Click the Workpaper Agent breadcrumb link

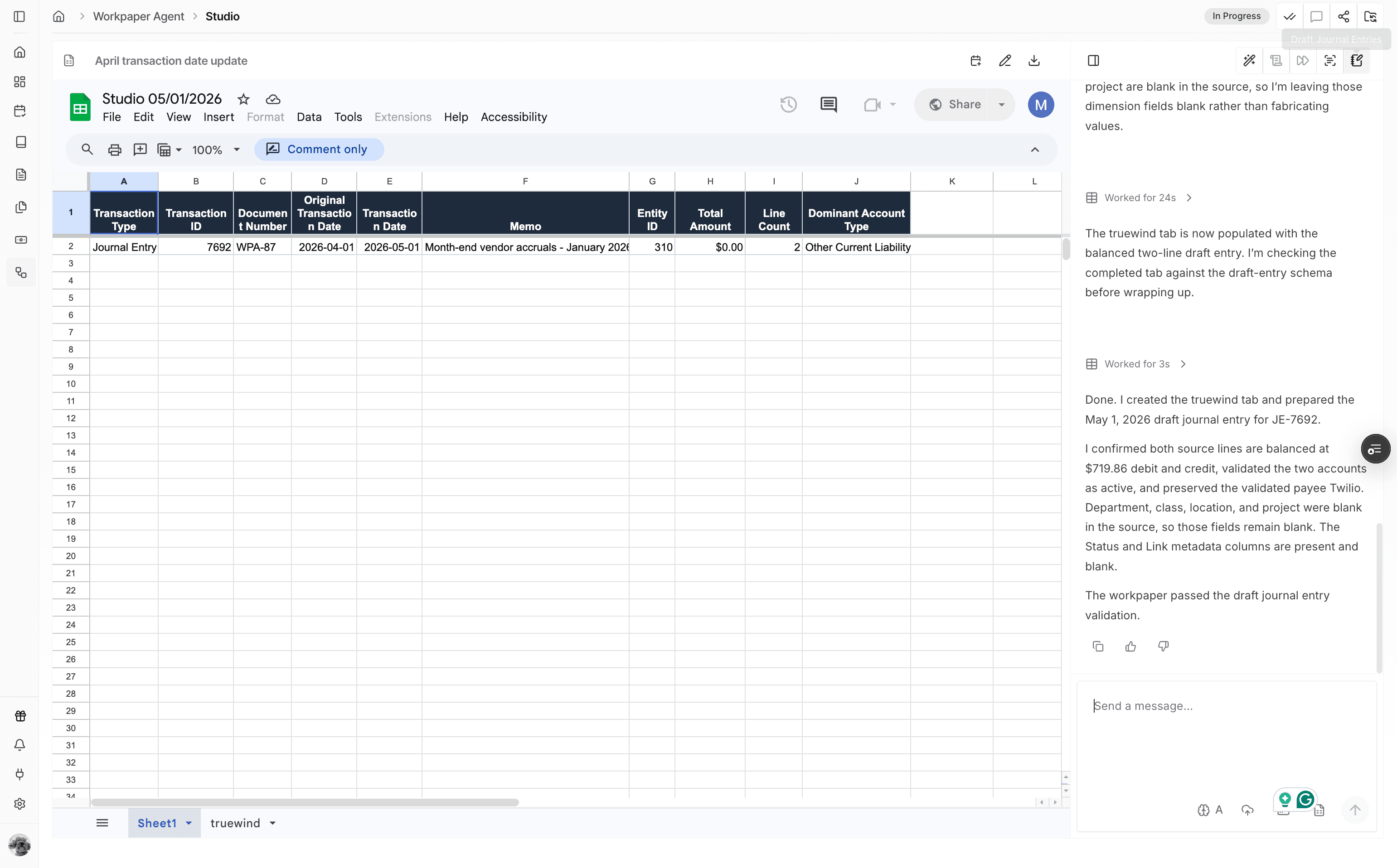[138, 17]
